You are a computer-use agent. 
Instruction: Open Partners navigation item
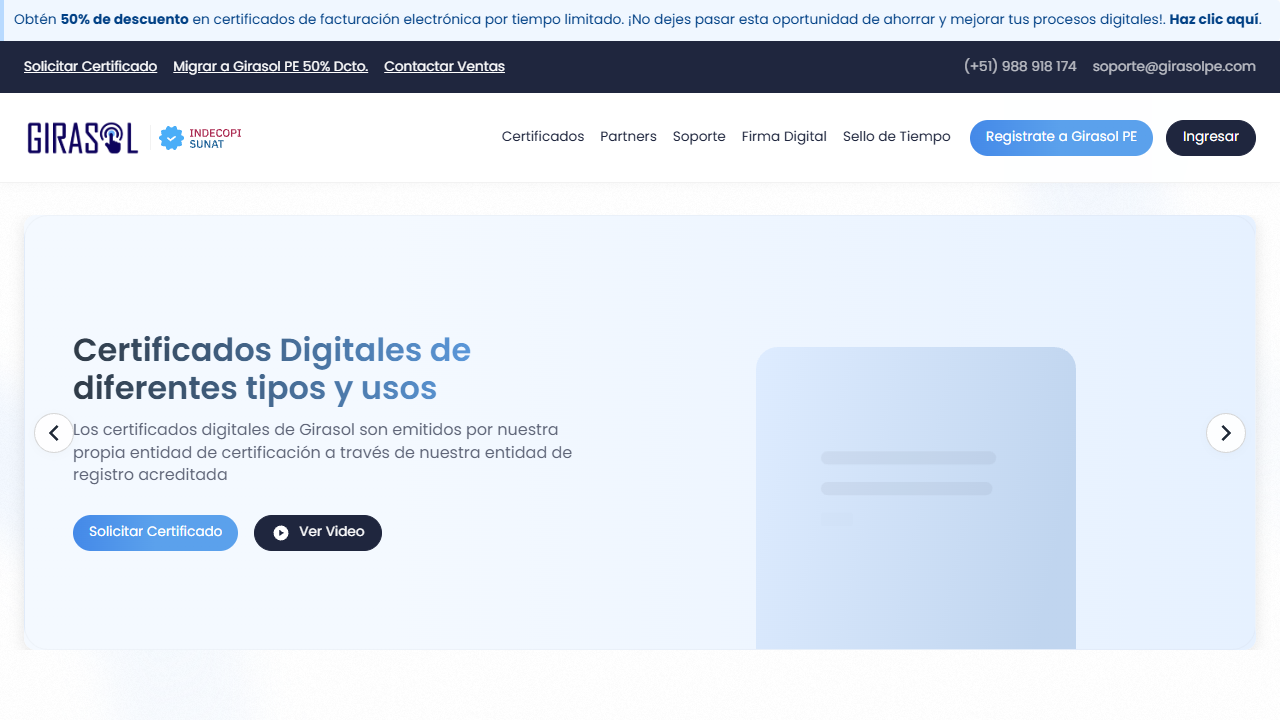(628, 137)
